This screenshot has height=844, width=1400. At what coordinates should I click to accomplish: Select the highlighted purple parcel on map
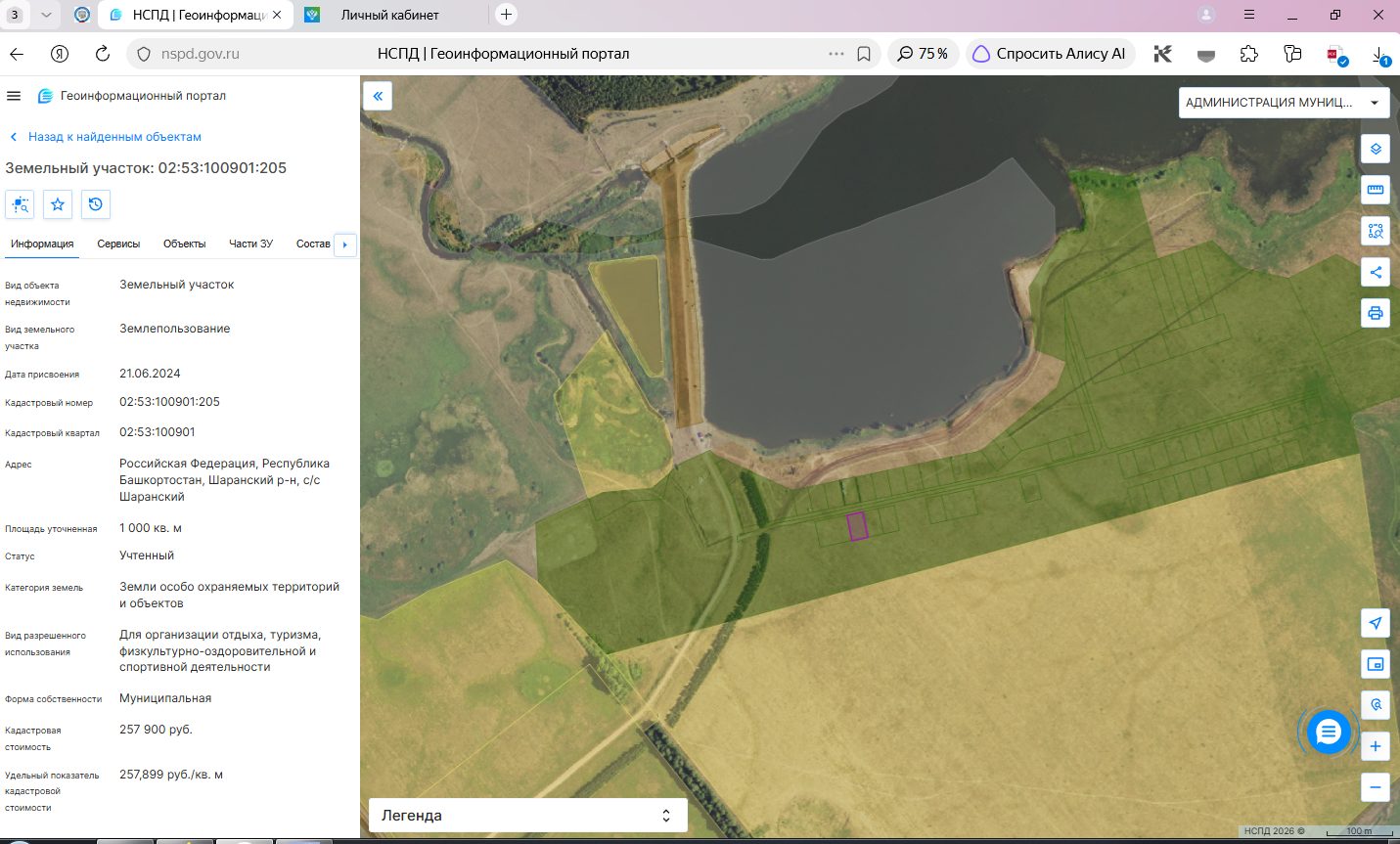[x=857, y=526]
